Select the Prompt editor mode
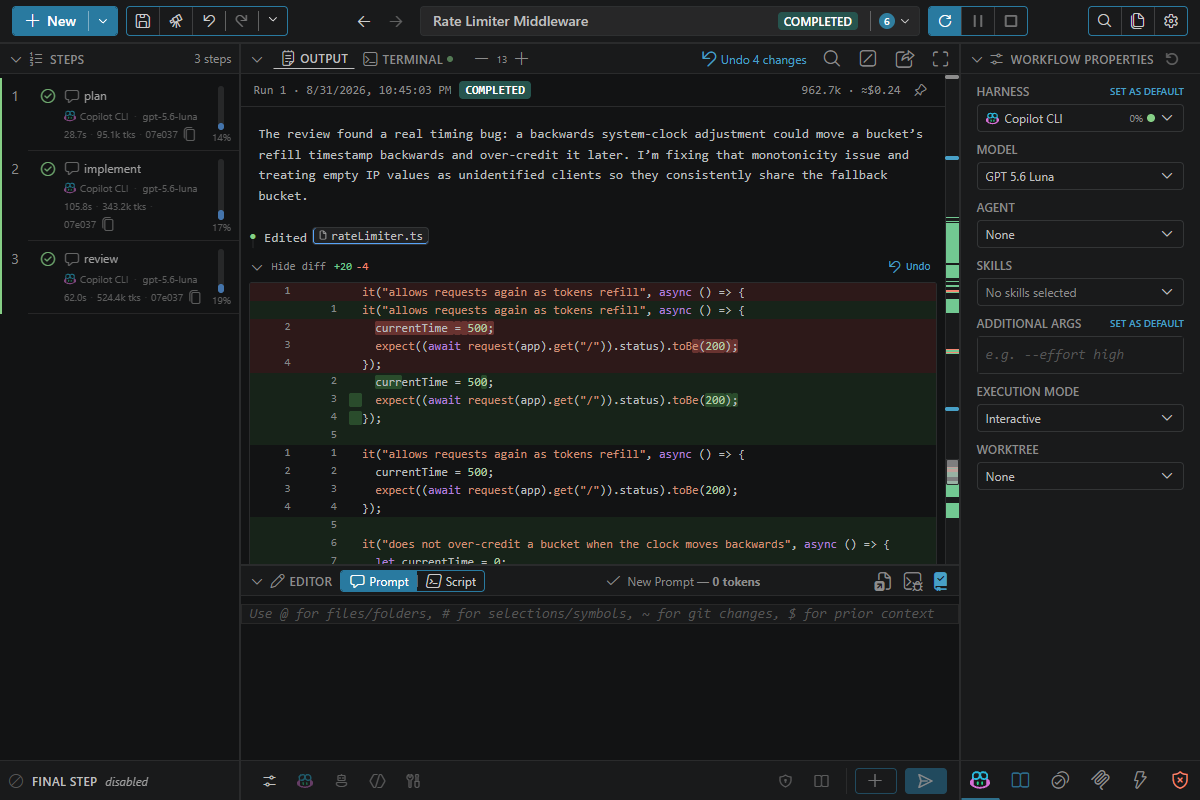This screenshot has height=800, width=1200. pos(378,581)
